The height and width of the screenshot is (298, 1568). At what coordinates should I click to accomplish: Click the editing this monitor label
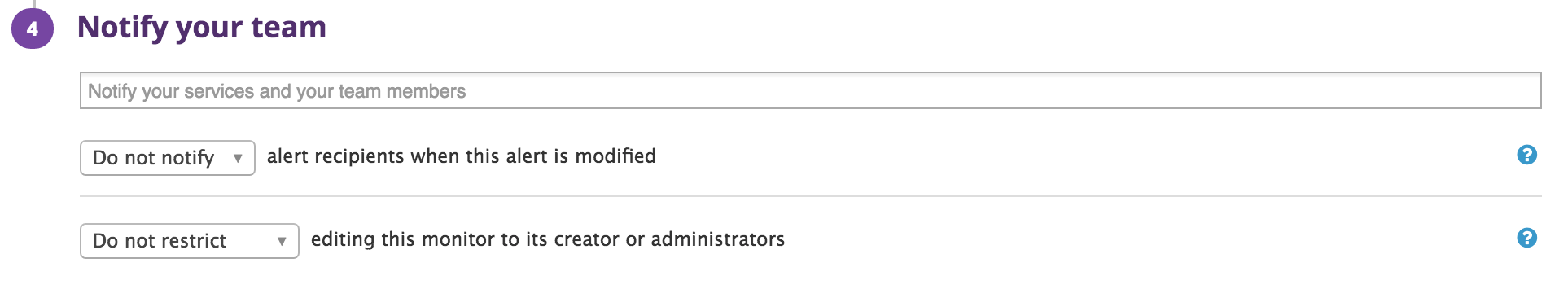[x=548, y=239]
